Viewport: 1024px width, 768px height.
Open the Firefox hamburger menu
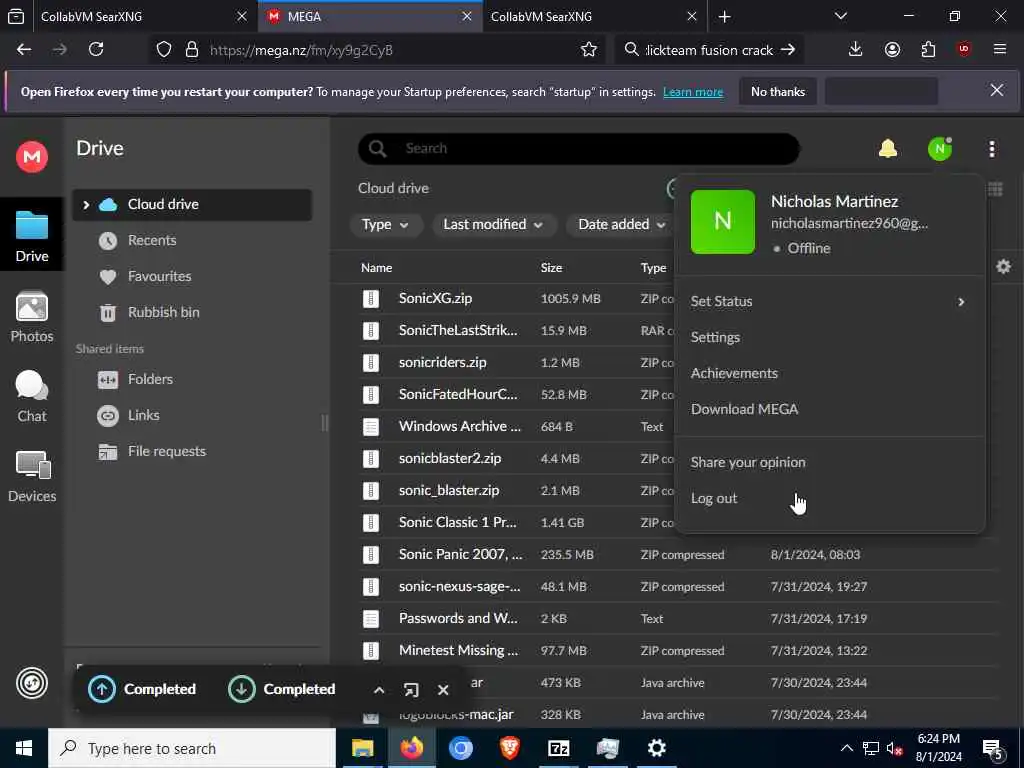tap(1000, 50)
